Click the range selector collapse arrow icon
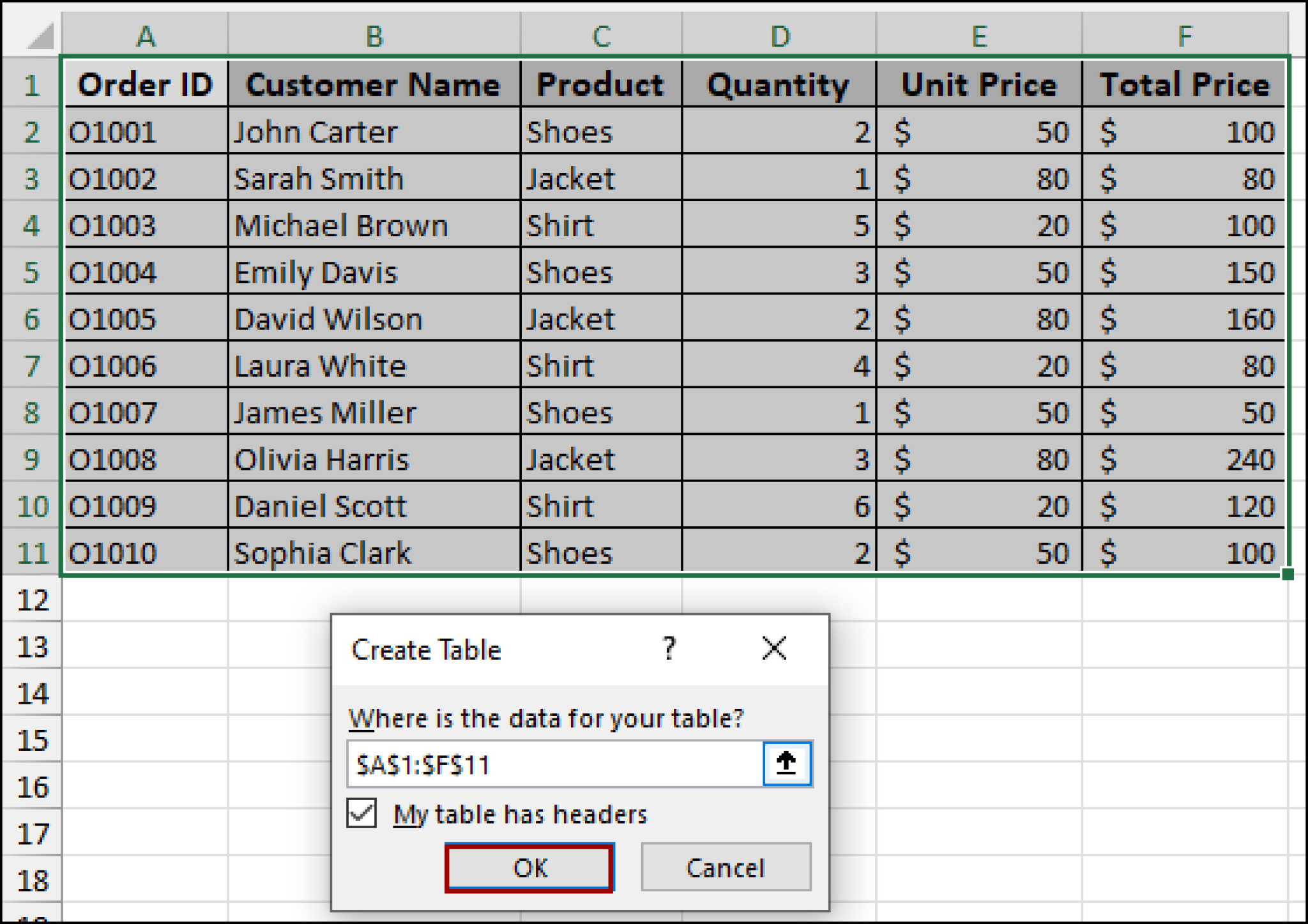The image size is (1308, 924). [x=786, y=764]
